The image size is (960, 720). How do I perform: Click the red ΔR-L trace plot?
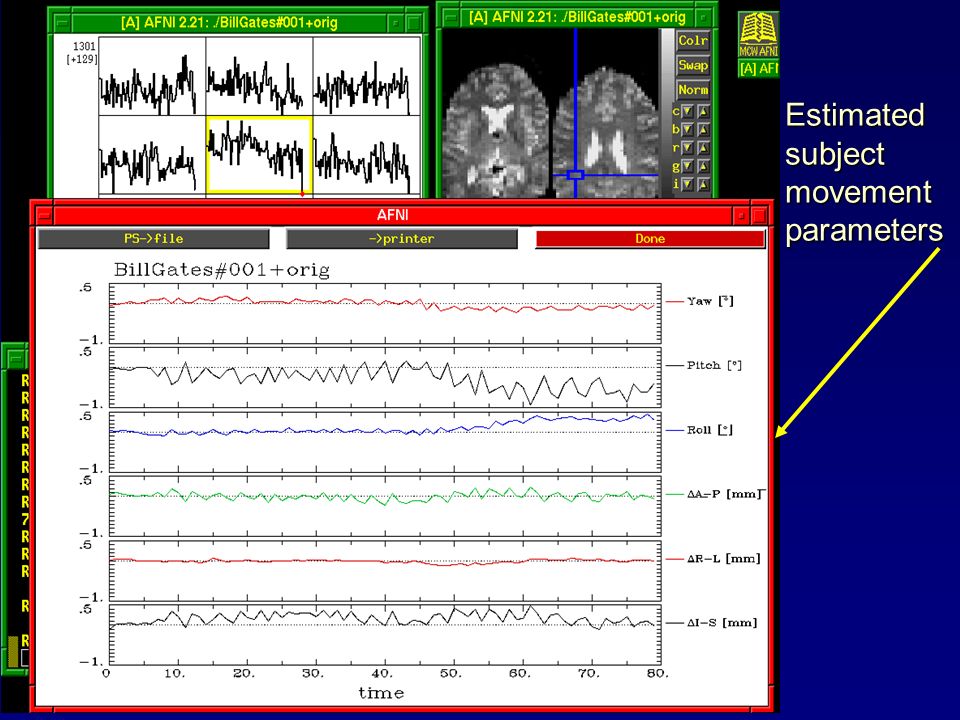point(385,561)
